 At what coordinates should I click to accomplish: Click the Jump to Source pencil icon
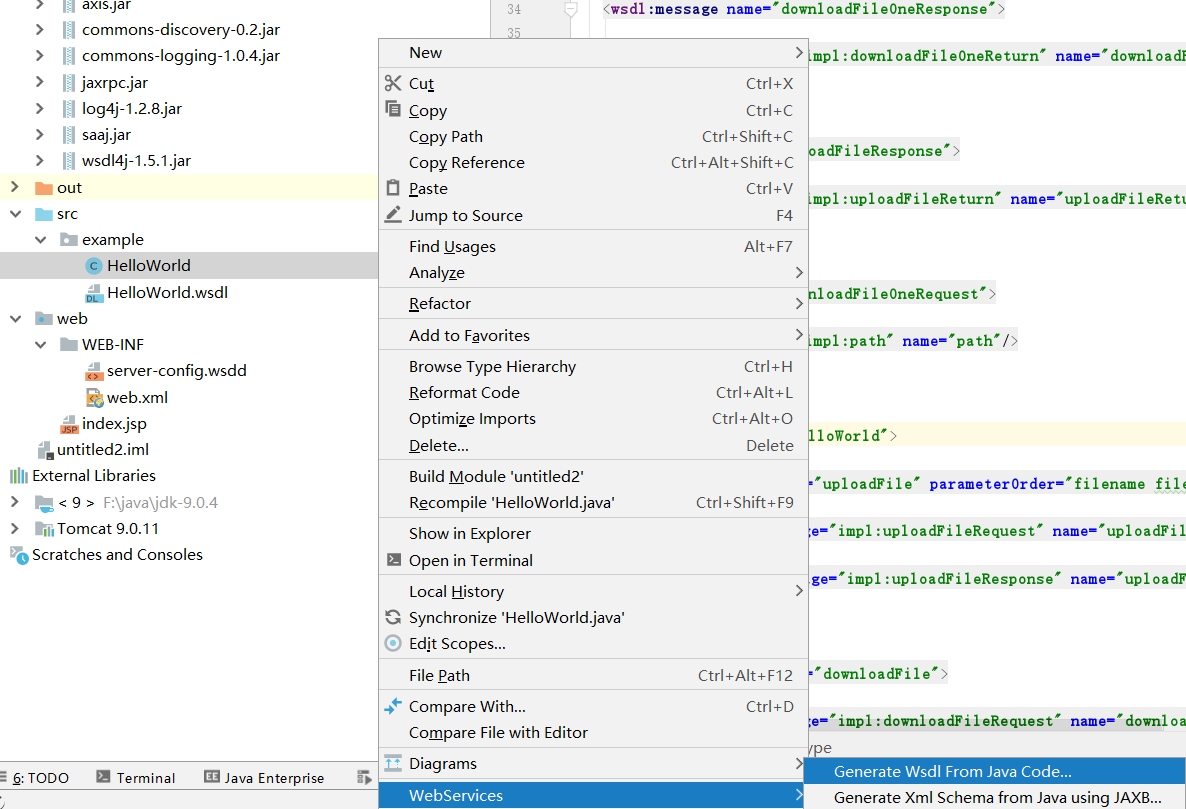393,215
